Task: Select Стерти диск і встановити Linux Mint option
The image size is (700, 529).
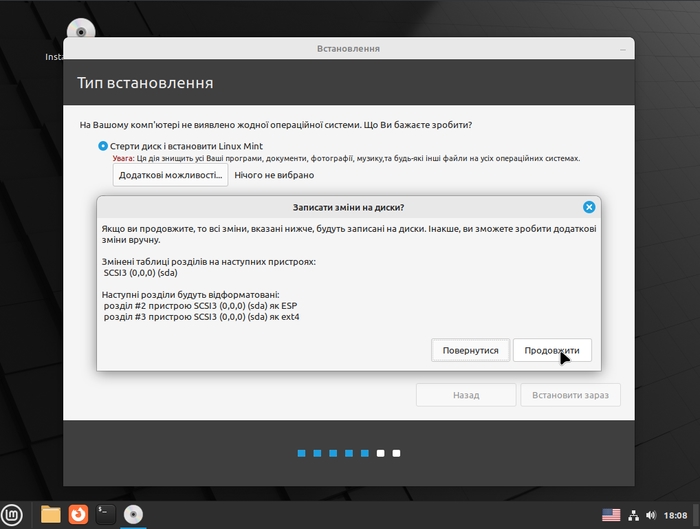Action: (103, 146)
